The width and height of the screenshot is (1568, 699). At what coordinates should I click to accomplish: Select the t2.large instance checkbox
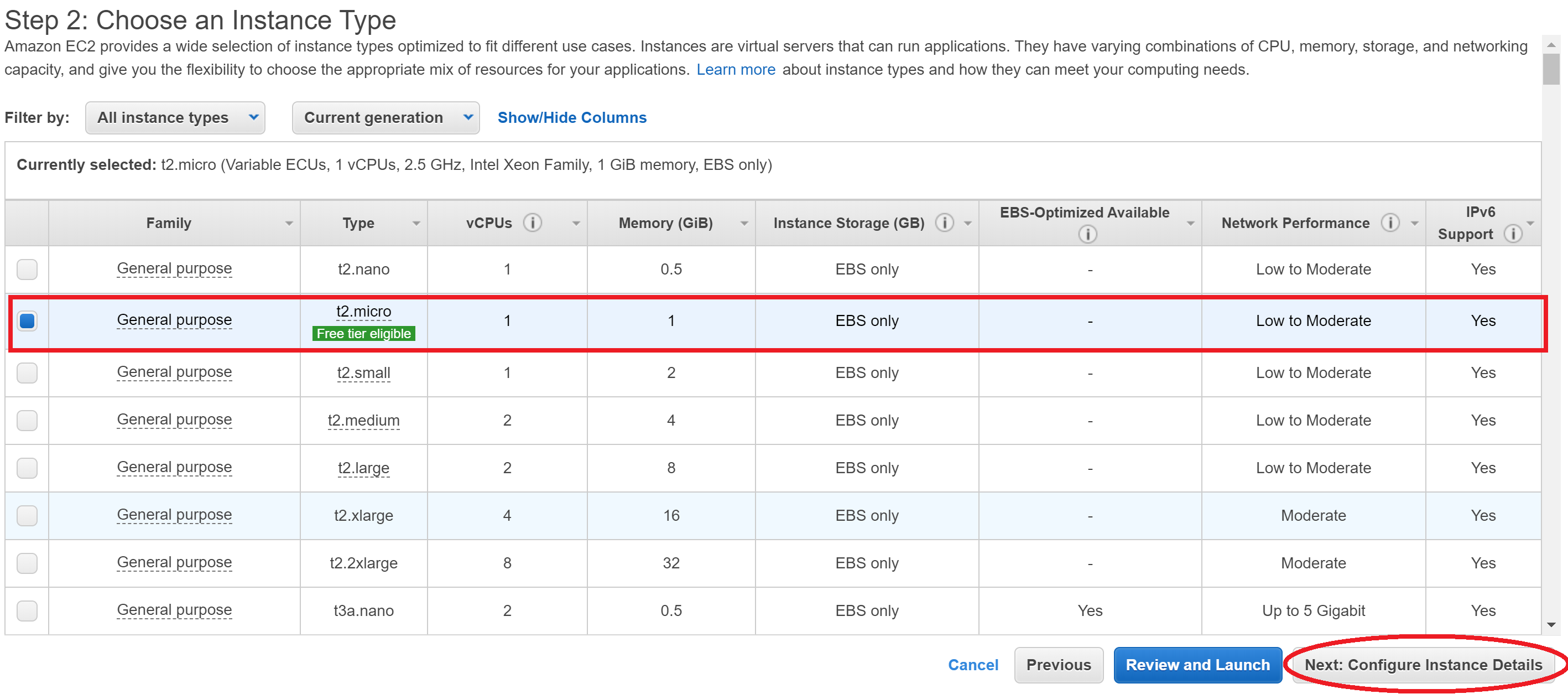[x=27, y=468]
